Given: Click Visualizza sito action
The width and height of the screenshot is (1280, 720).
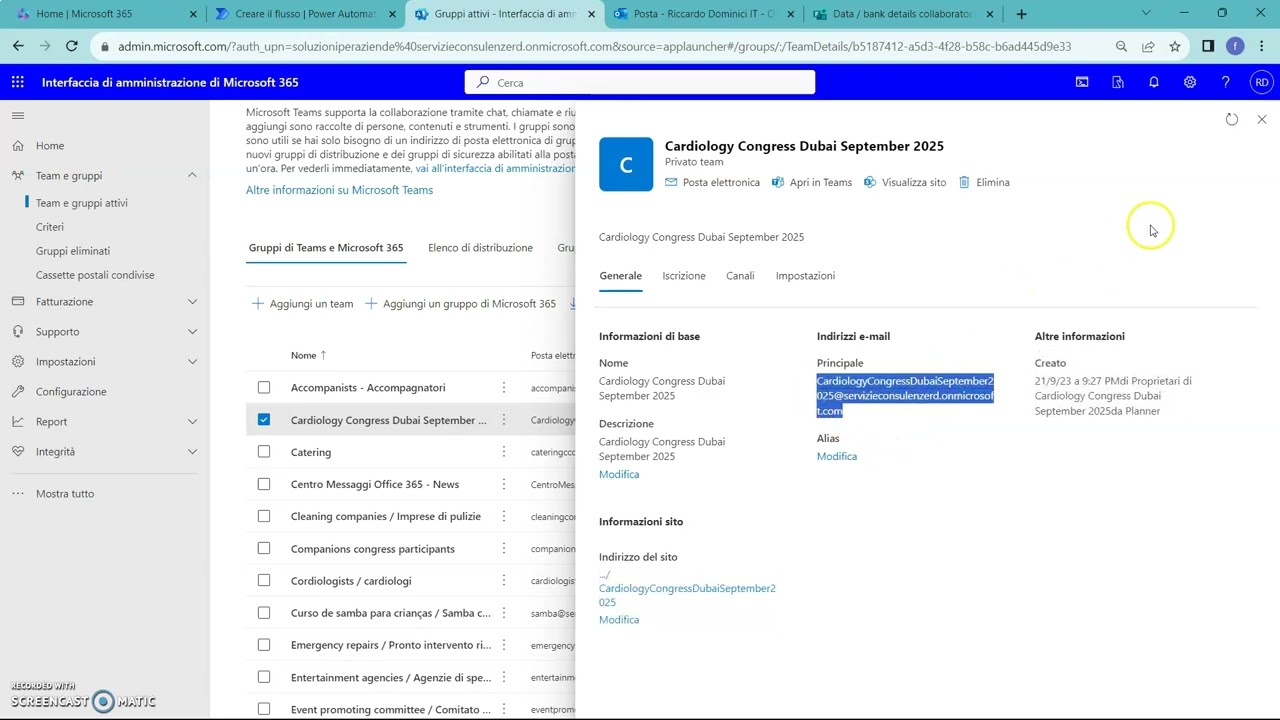Looking at the screenshot, I should click(x=904, y=182).
